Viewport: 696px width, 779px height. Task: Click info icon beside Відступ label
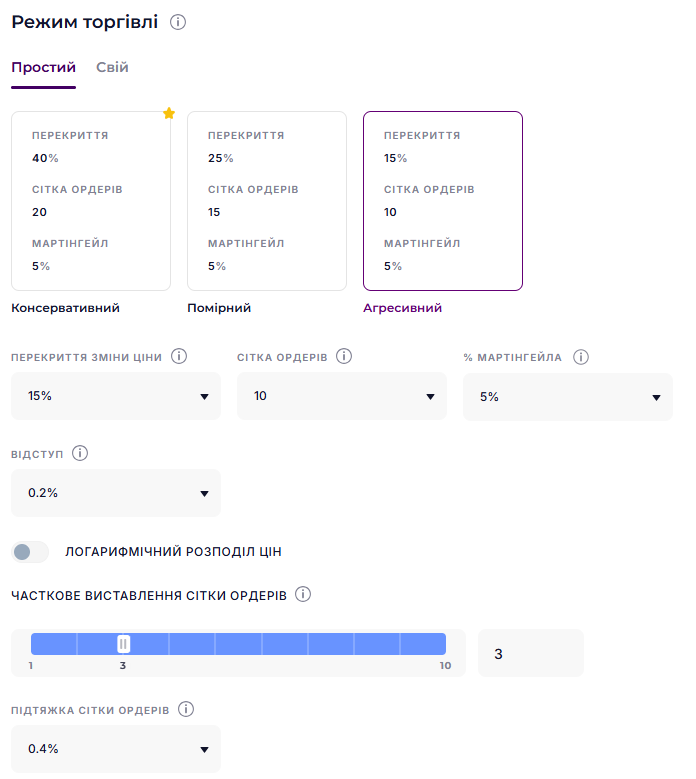[81, 453]
